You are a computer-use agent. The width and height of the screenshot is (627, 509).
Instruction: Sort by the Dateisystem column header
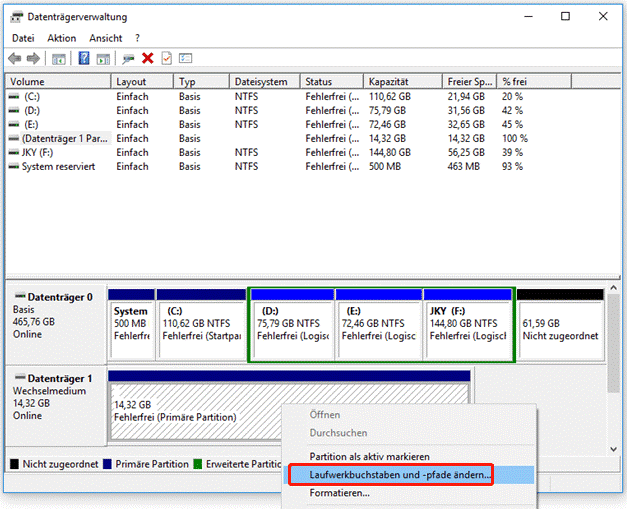pos(264,82)
